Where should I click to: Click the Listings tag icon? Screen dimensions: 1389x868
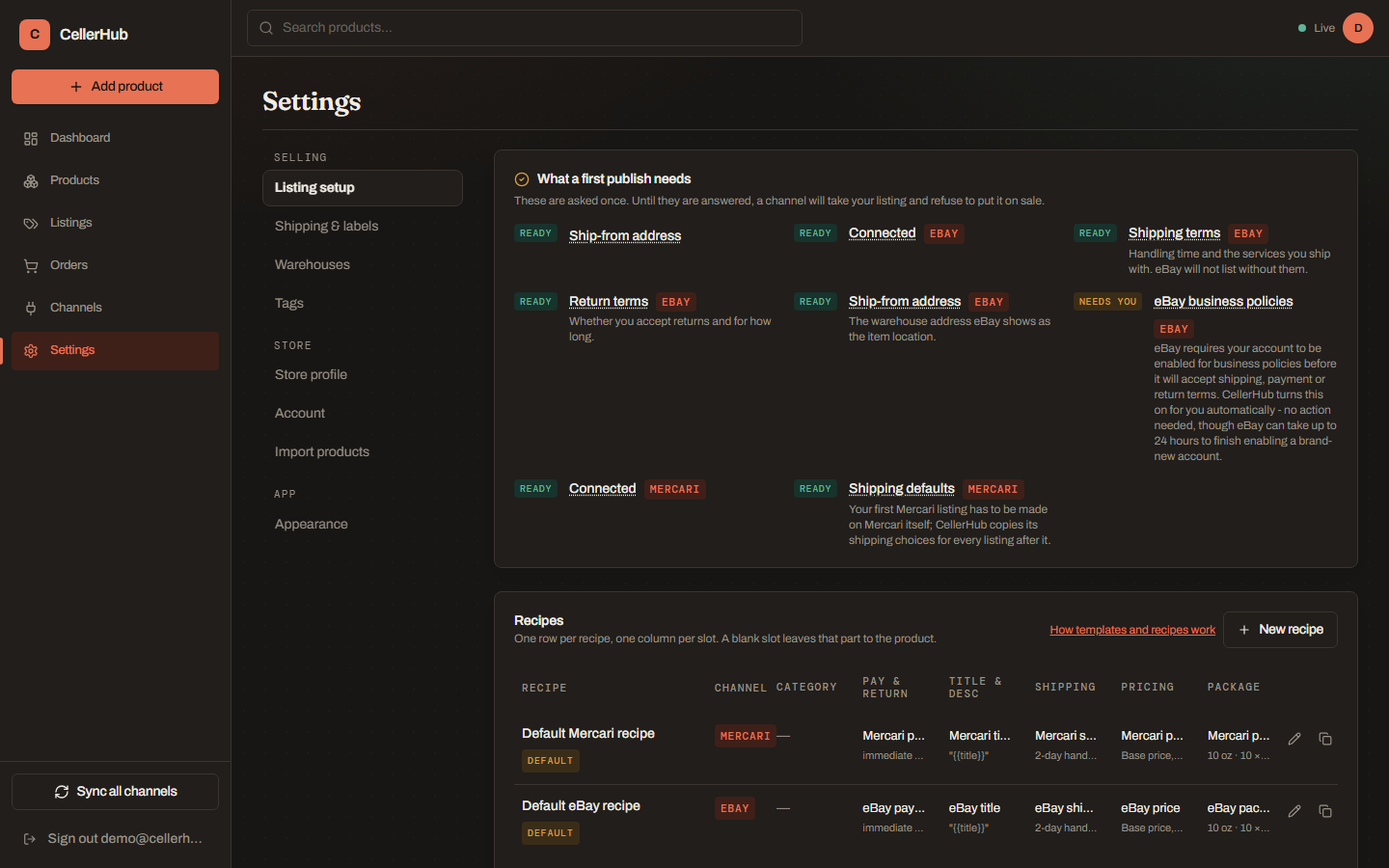[31, 224]
